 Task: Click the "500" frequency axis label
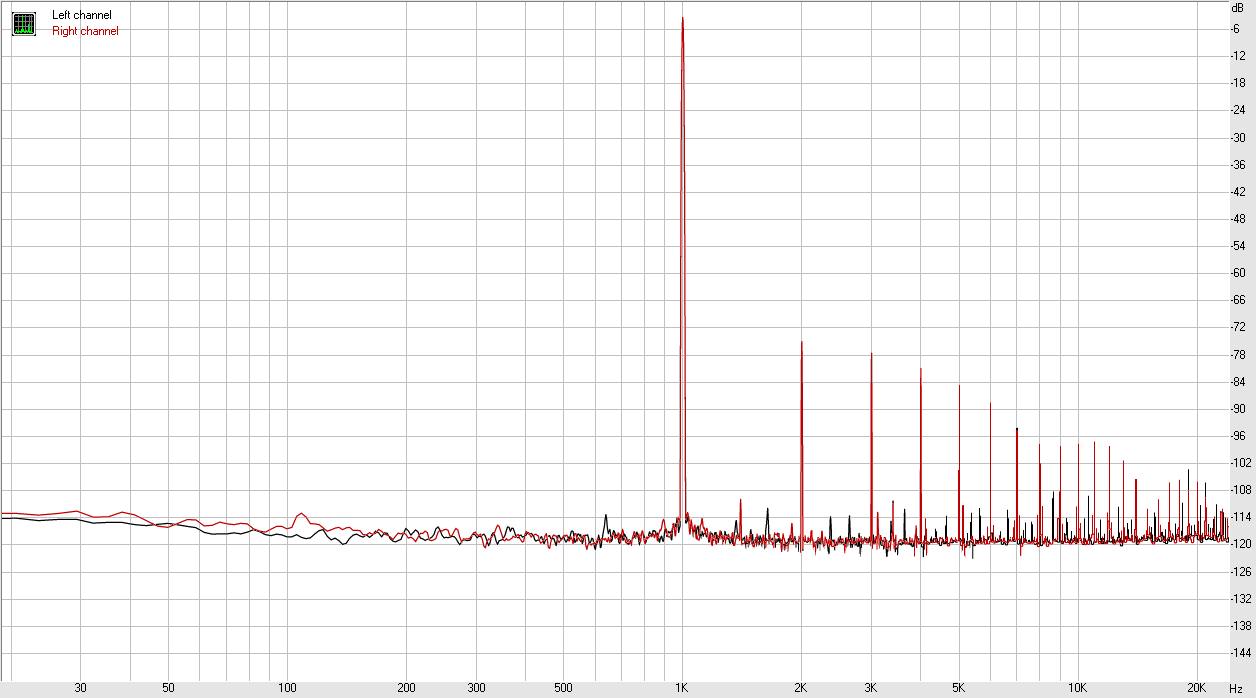[x=563, y=688]
